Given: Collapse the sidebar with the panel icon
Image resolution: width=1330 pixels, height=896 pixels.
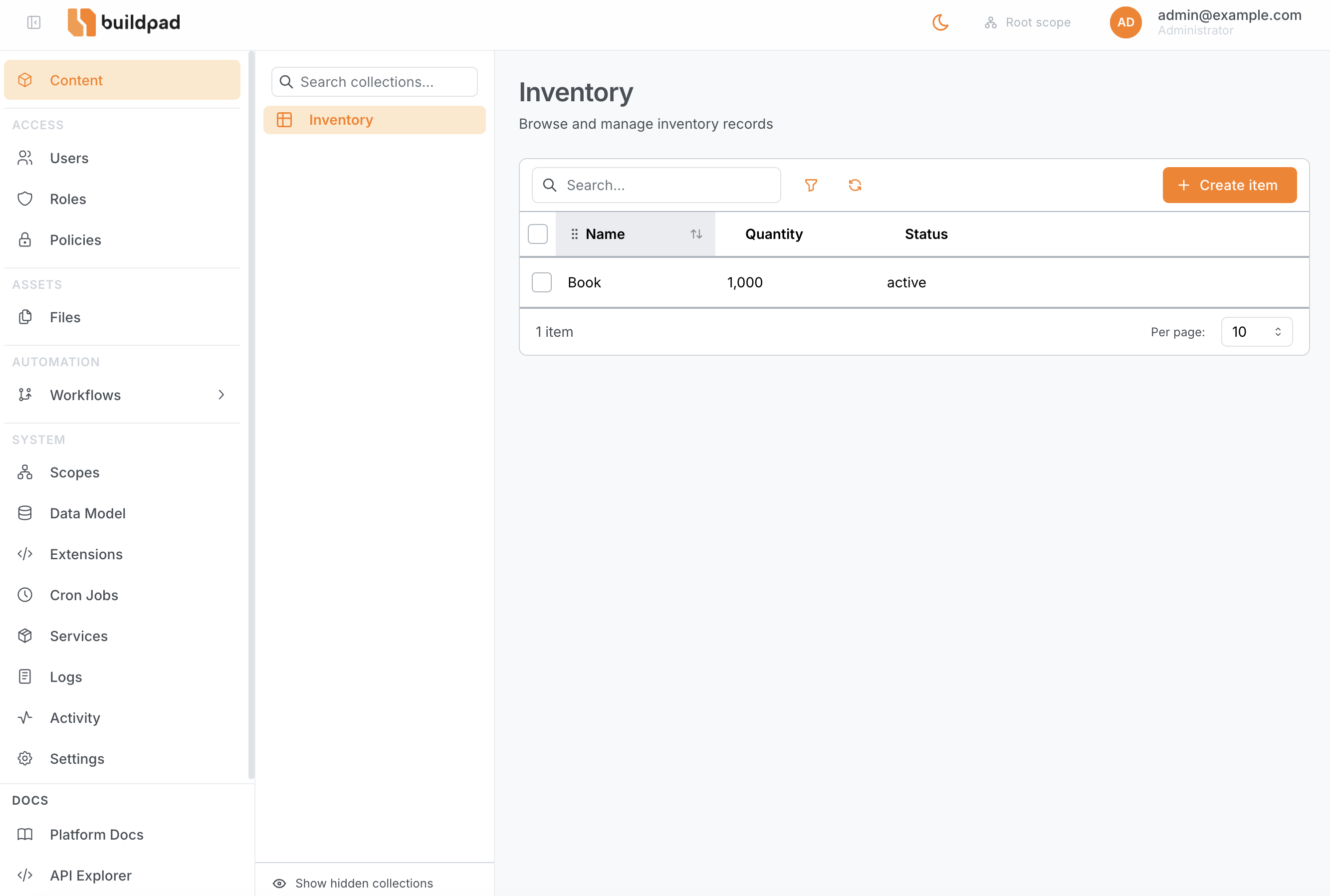Looking at the screenshot, I should point(34,22).
